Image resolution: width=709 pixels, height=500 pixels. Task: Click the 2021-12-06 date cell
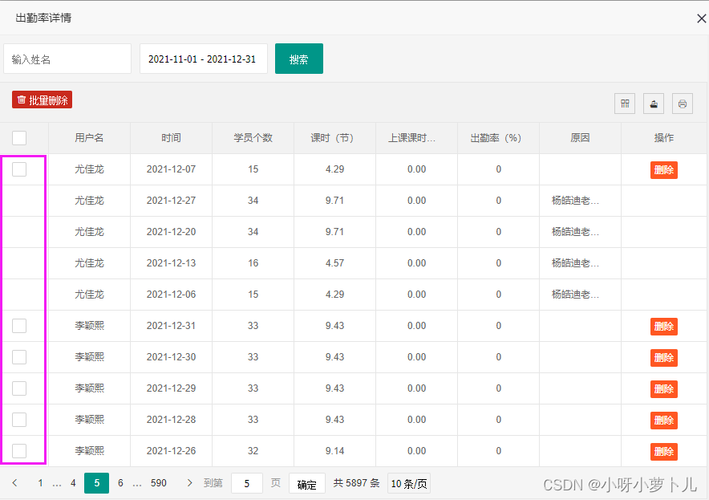coord(171,294)
